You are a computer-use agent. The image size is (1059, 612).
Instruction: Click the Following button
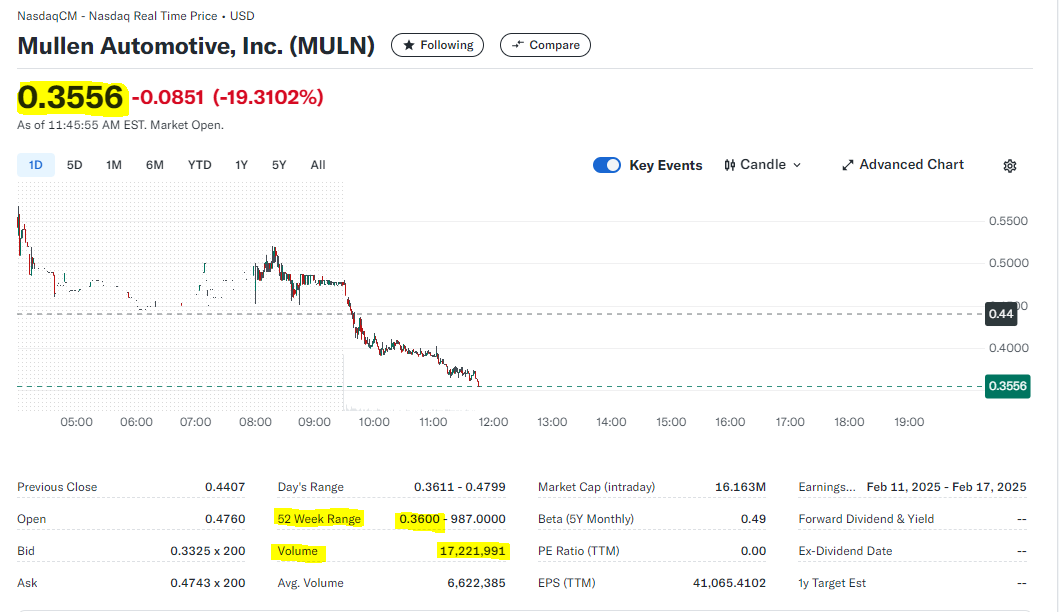438,45
